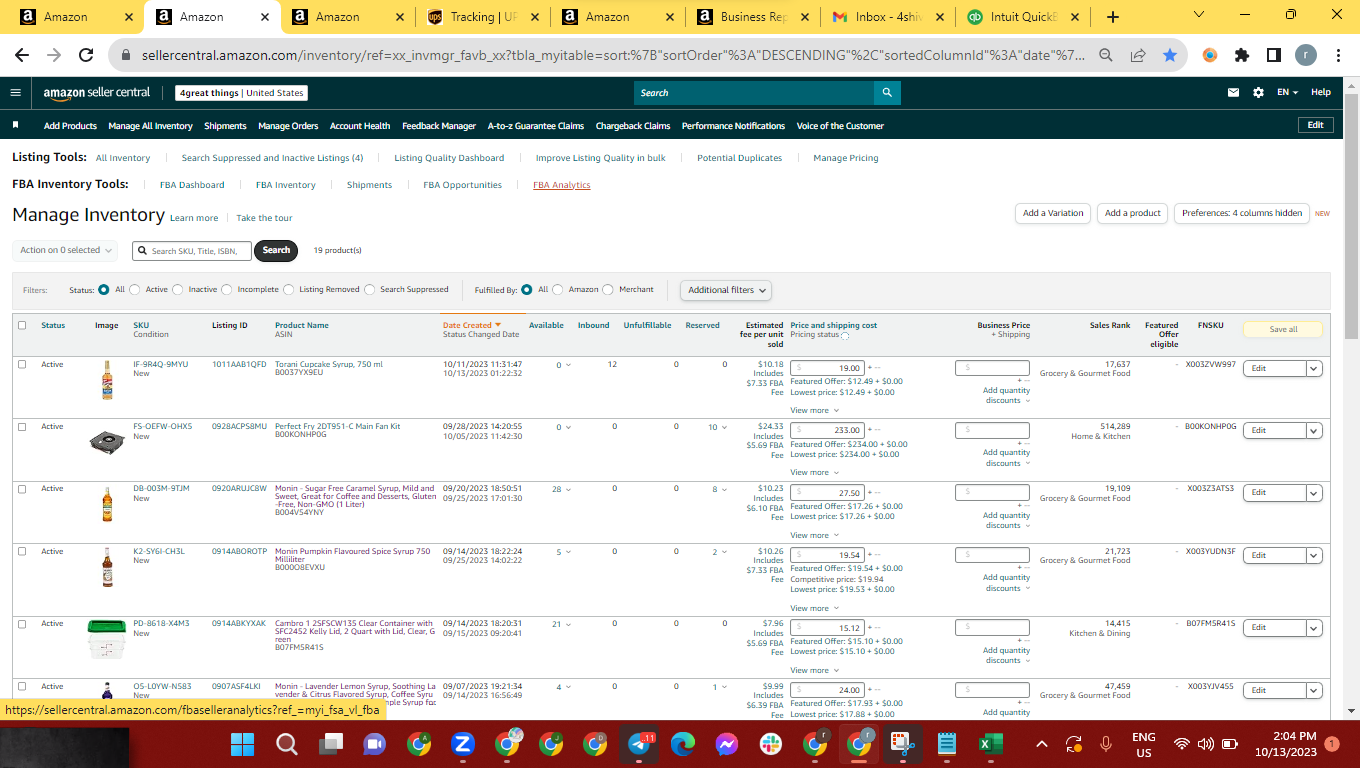
Task: Expand the Additional filters dropdown
Action: click(x=727, y=290)
